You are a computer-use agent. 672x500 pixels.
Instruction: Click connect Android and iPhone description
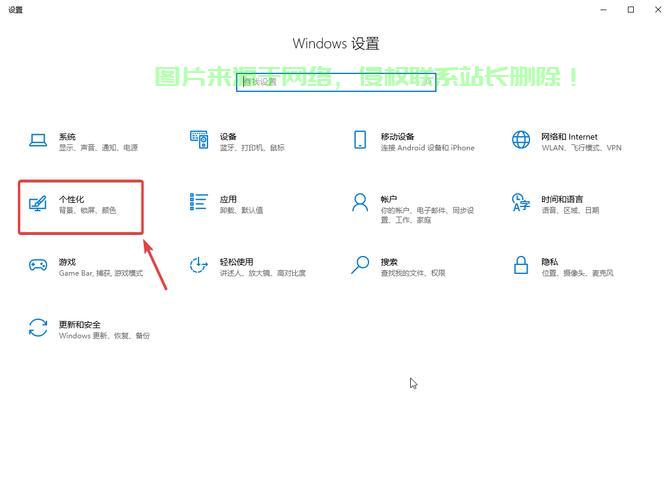click(x=428, y=148)
